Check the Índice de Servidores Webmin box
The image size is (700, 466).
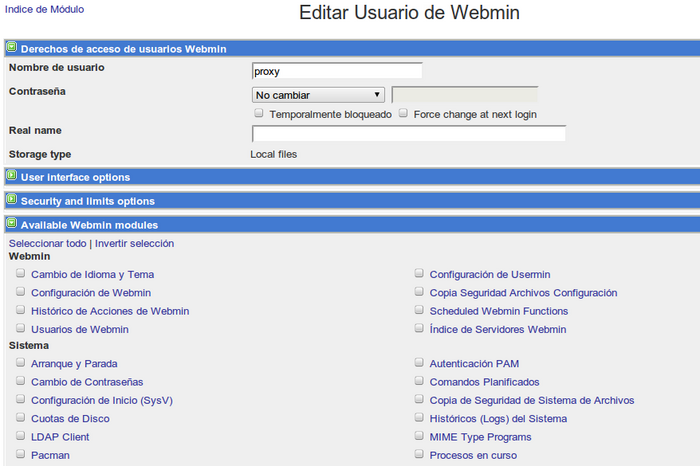[x=419, y=328]
